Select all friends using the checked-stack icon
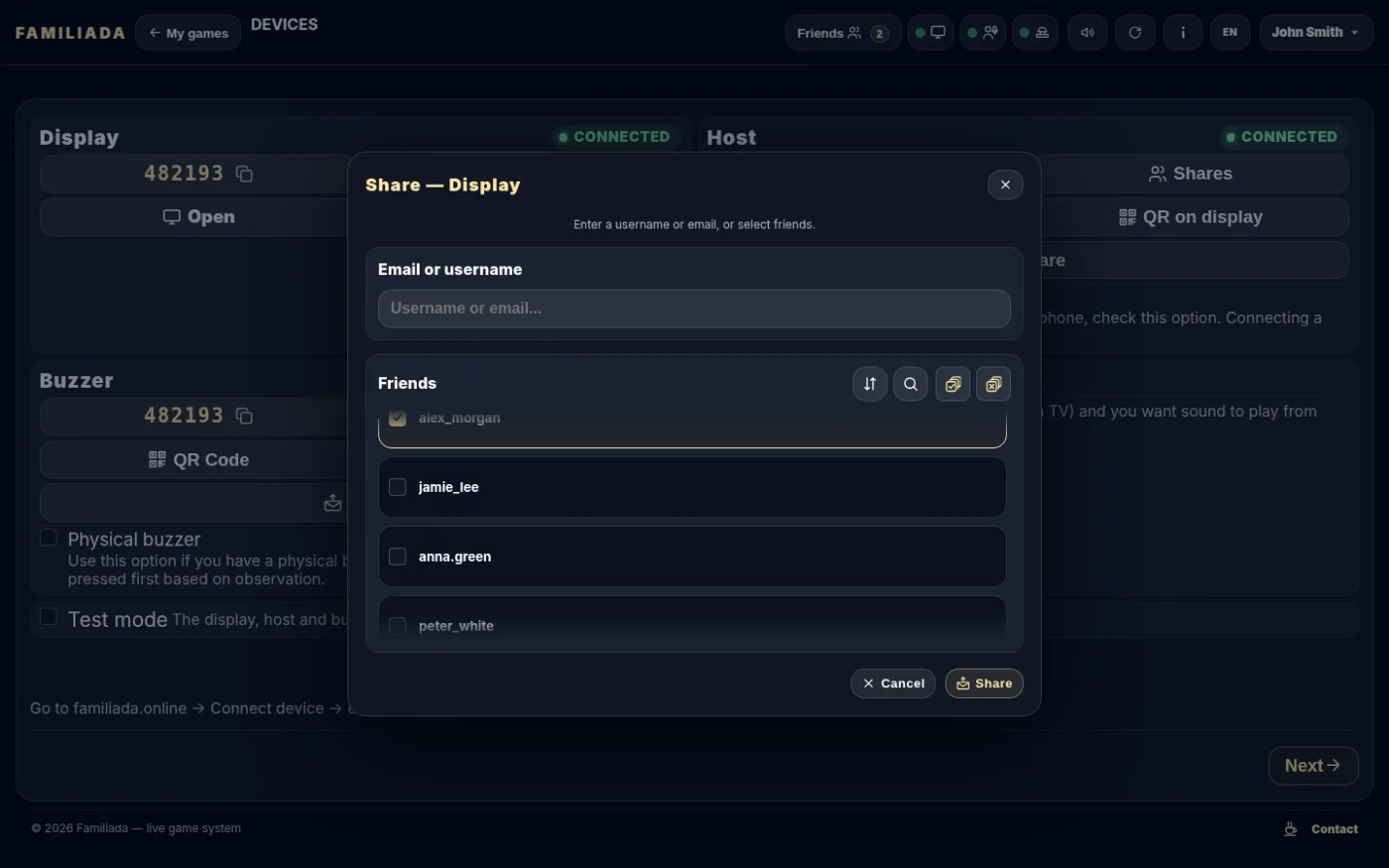 [952, 384]
